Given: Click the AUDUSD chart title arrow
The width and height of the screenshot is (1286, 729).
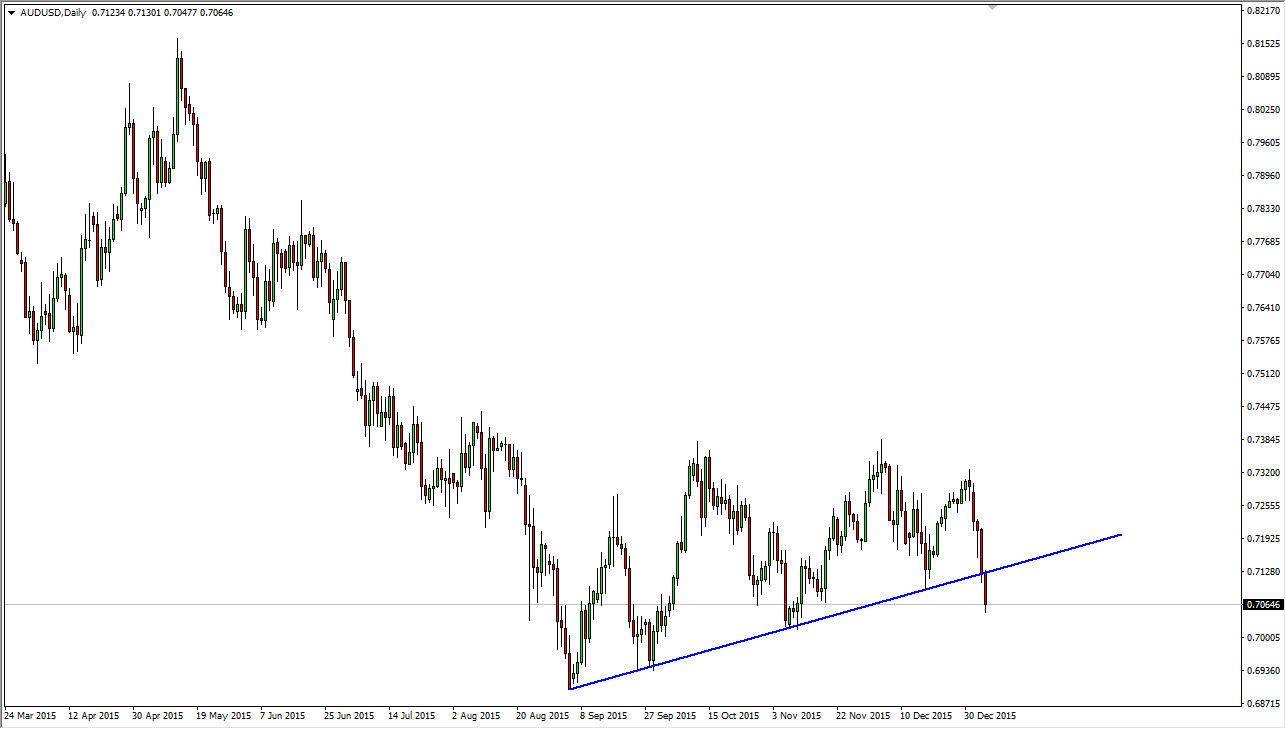Looking at the screenshot, I should click(x=11, y=13).
